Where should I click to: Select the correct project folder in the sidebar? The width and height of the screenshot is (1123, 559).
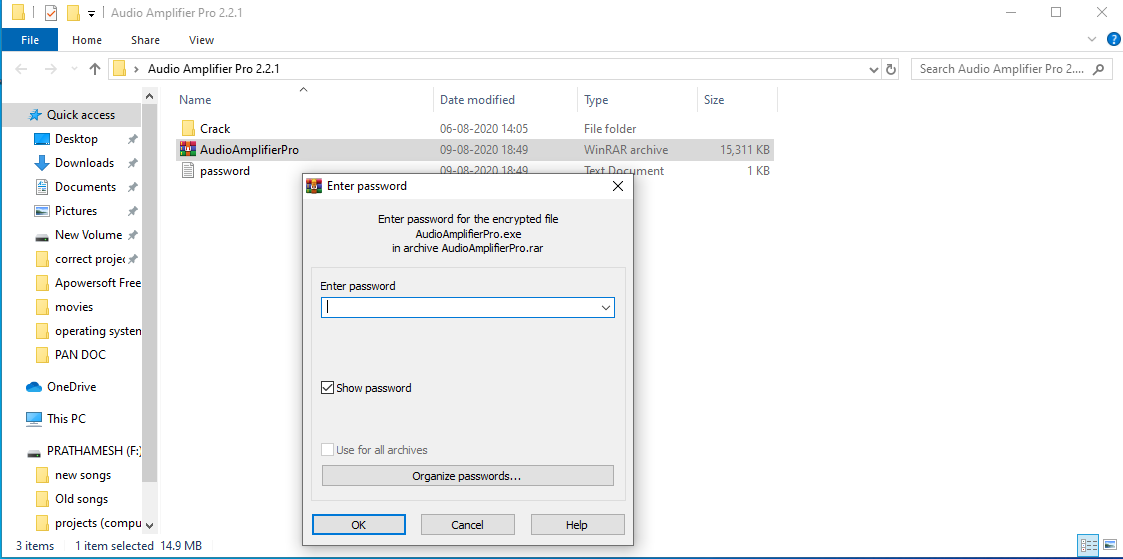(87, 259)
